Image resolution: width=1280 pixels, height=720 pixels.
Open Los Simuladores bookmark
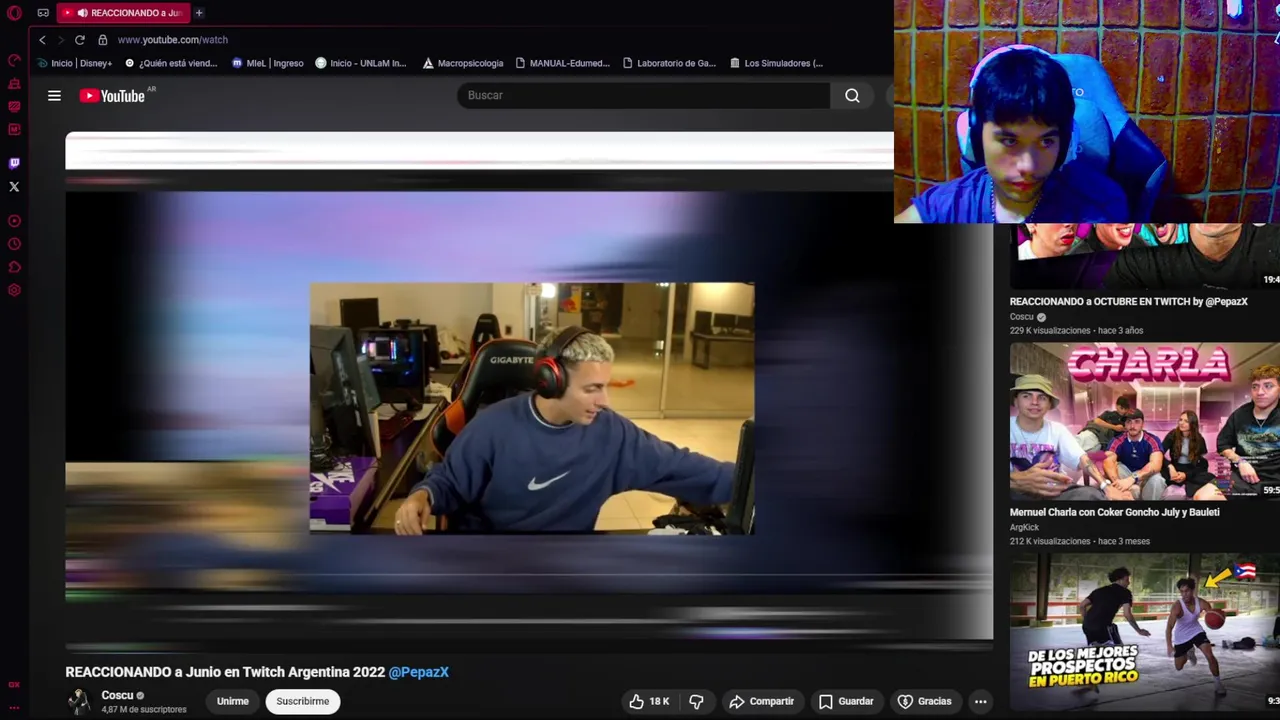point(776,63)
